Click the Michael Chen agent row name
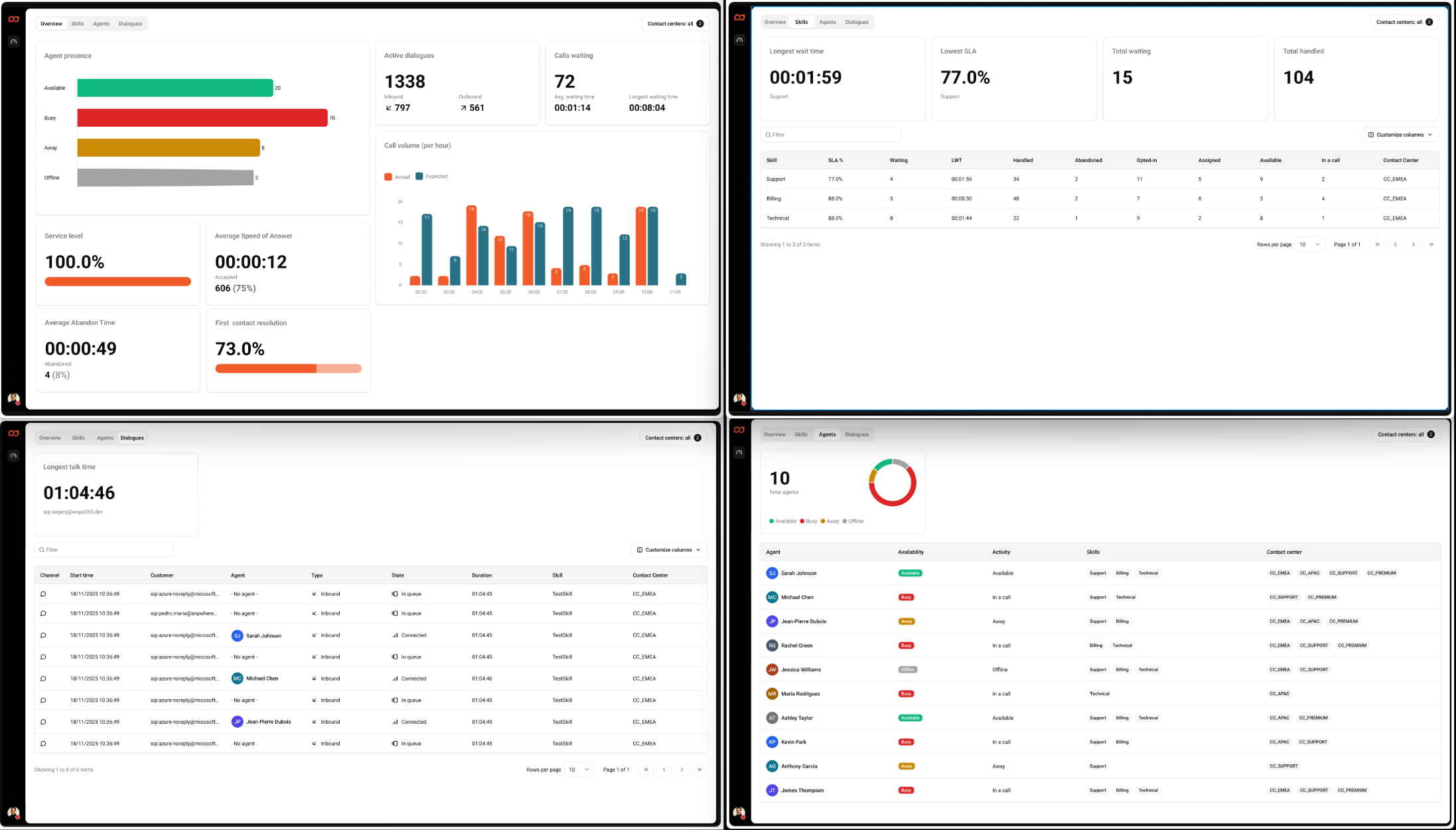This screenshot has height=830, width=1456. pyautogui.click(x=797, y=597)
